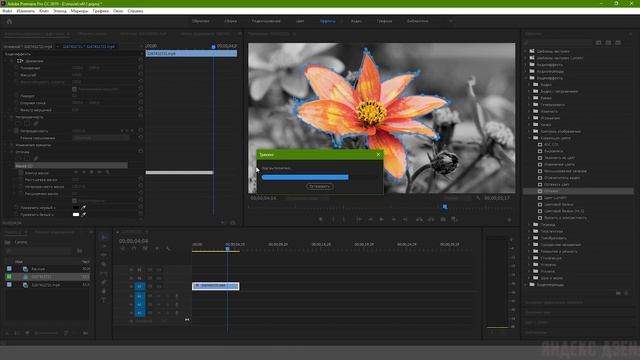This screenshot has height=360, width=640.
Task: Toggle V1 track targeting button
Action: (x=140, y=287)
